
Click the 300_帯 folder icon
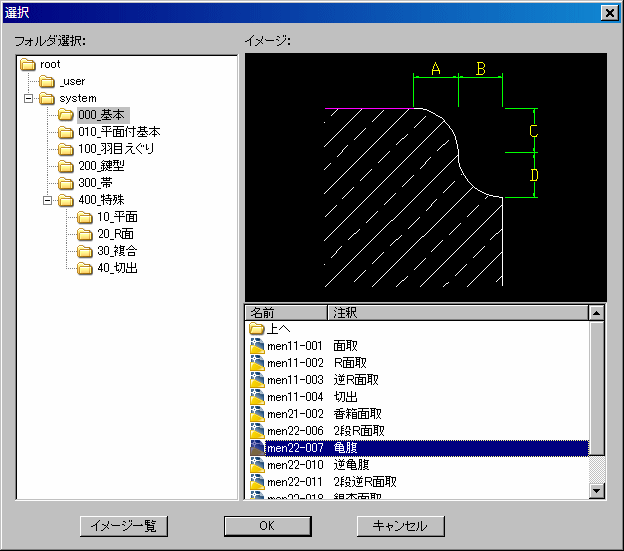point(66,183)
